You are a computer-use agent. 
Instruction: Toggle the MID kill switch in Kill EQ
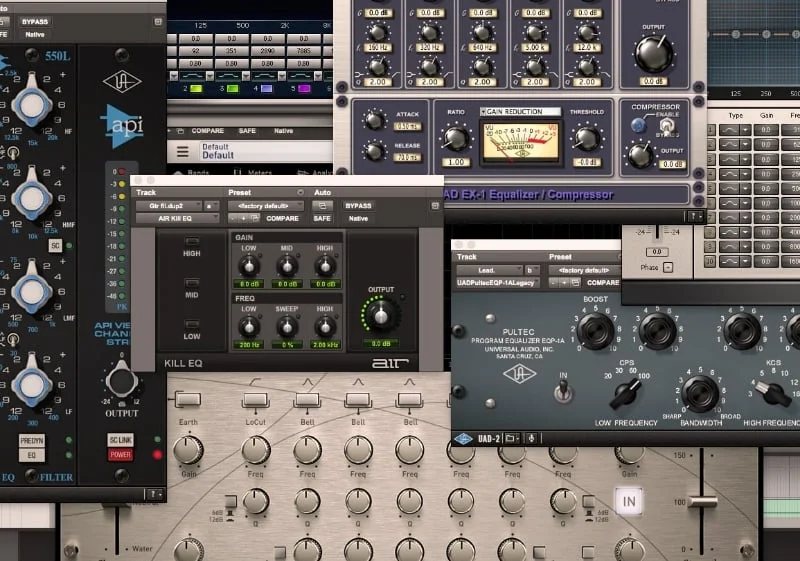tap(192, 283)
